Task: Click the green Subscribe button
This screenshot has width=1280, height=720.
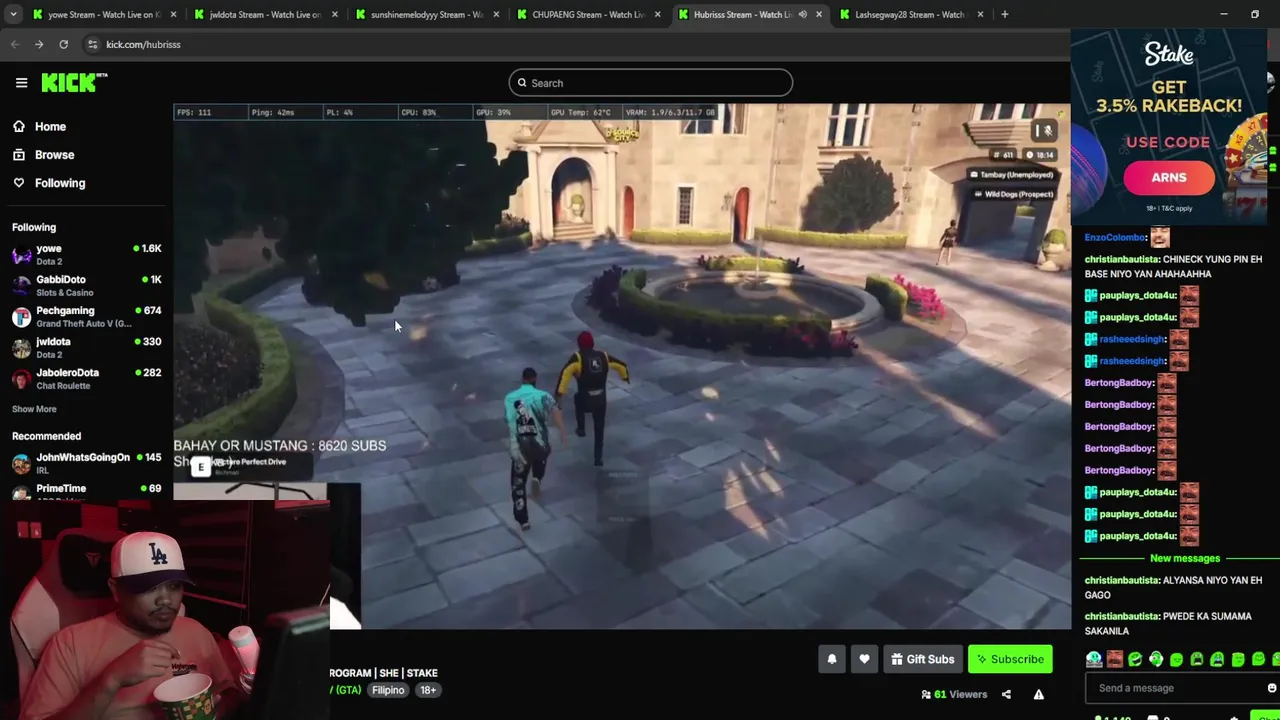Action: coord(1010,659)
